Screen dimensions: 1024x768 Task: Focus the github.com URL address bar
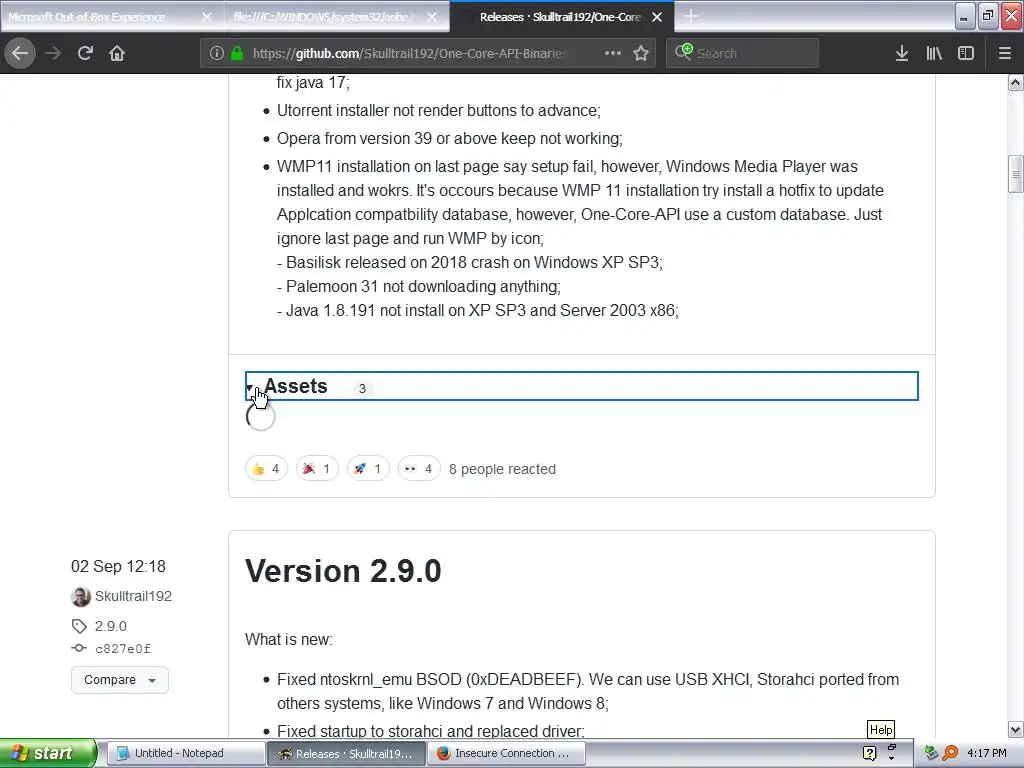(410, 53)
